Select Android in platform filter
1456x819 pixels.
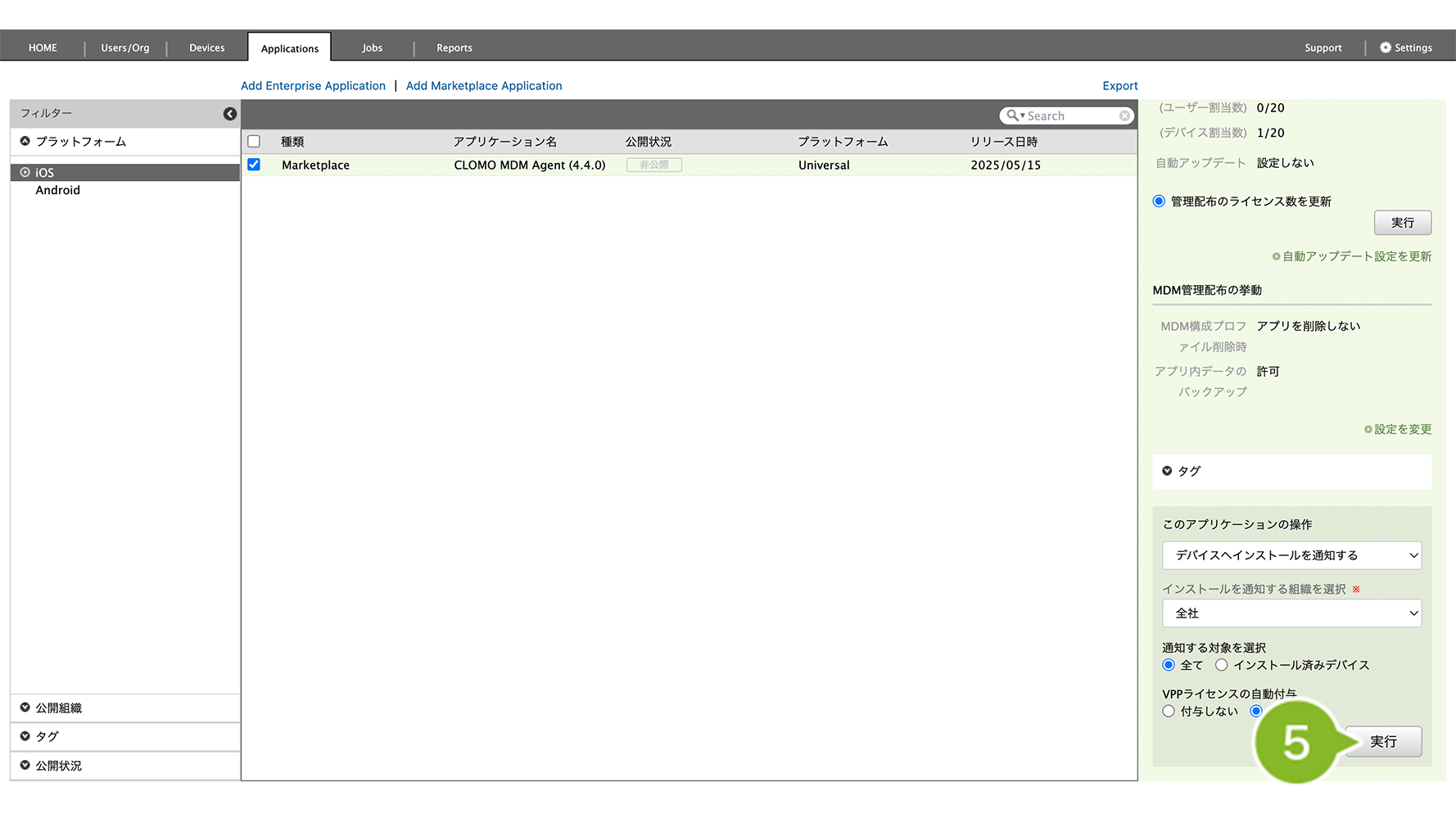pos(58,190)
